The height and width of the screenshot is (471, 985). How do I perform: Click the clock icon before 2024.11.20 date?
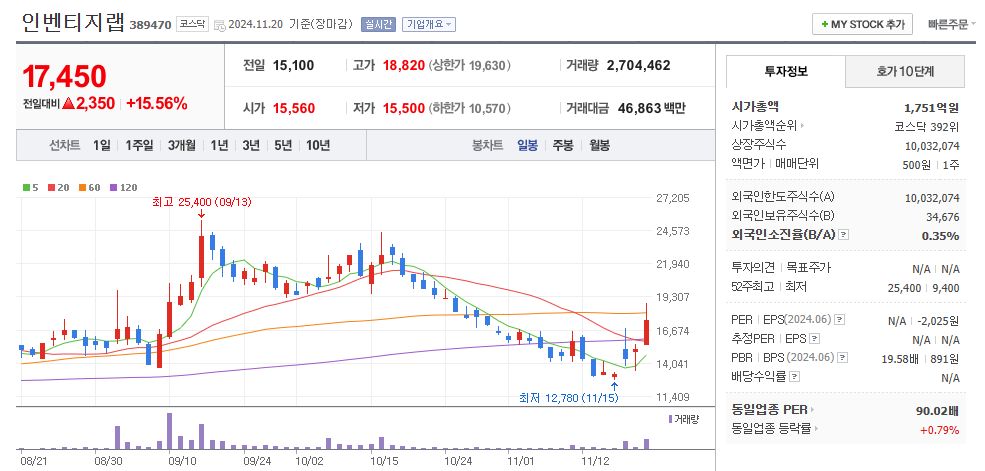point(219,25)
